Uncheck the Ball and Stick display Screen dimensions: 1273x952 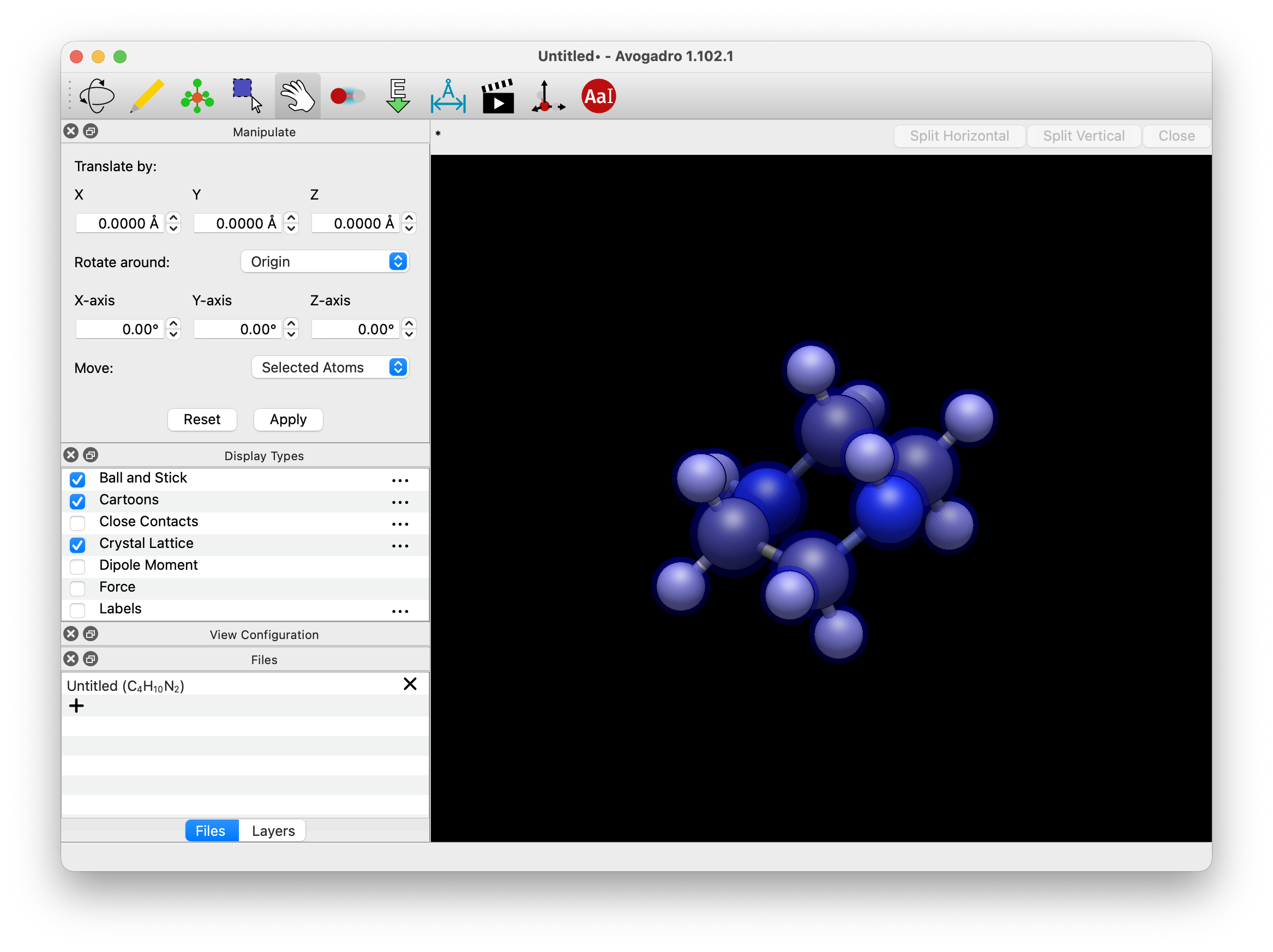pos(77,479)
